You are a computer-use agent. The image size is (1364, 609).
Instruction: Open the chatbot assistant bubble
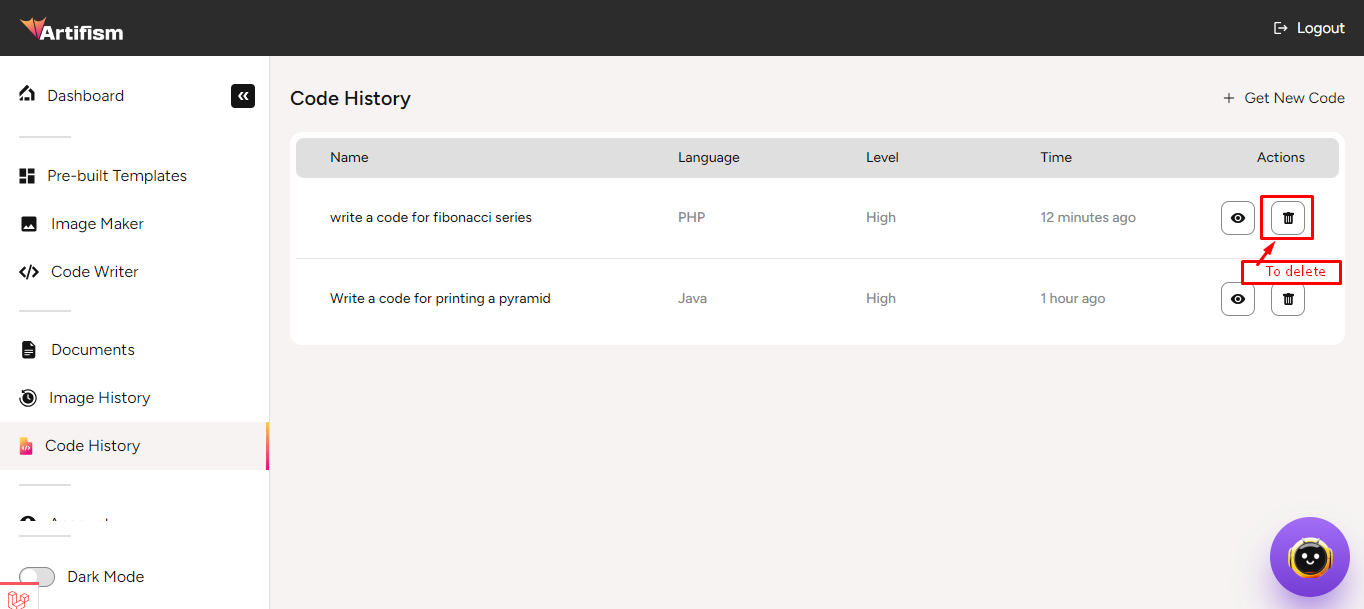(1309, 557)
